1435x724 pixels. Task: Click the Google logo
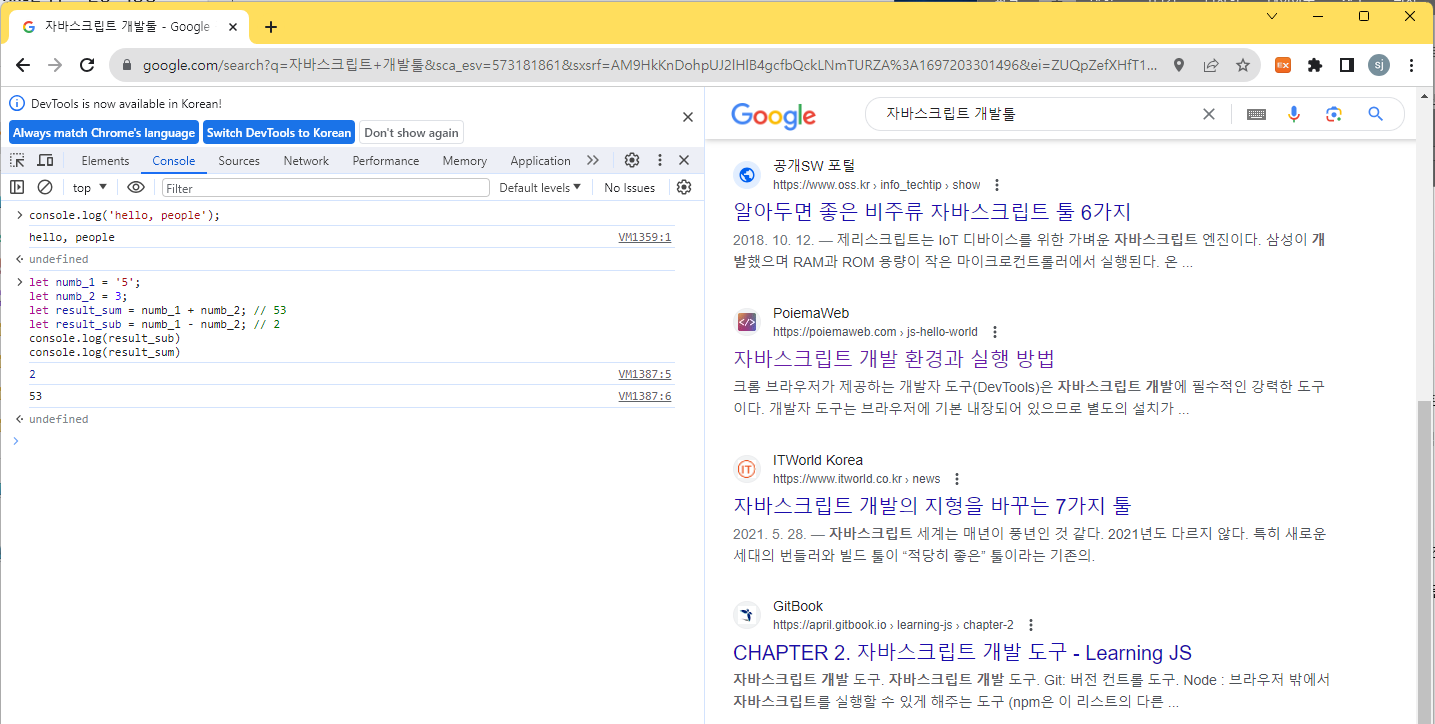coord(773,115)
